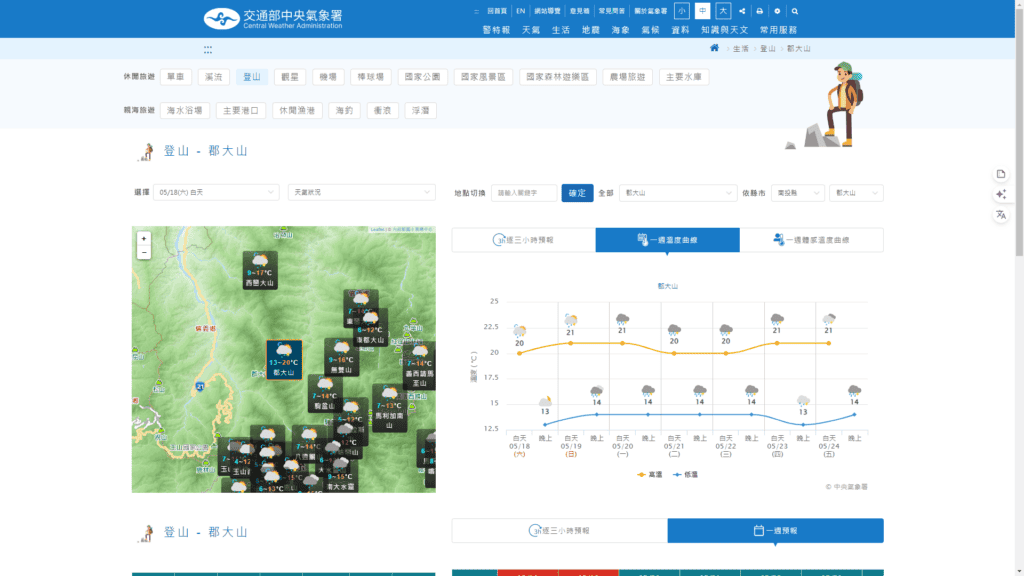Screen dimensions: 1024x576
Task: Click inside the location keyword input field
Action: (x=524, y=193)
